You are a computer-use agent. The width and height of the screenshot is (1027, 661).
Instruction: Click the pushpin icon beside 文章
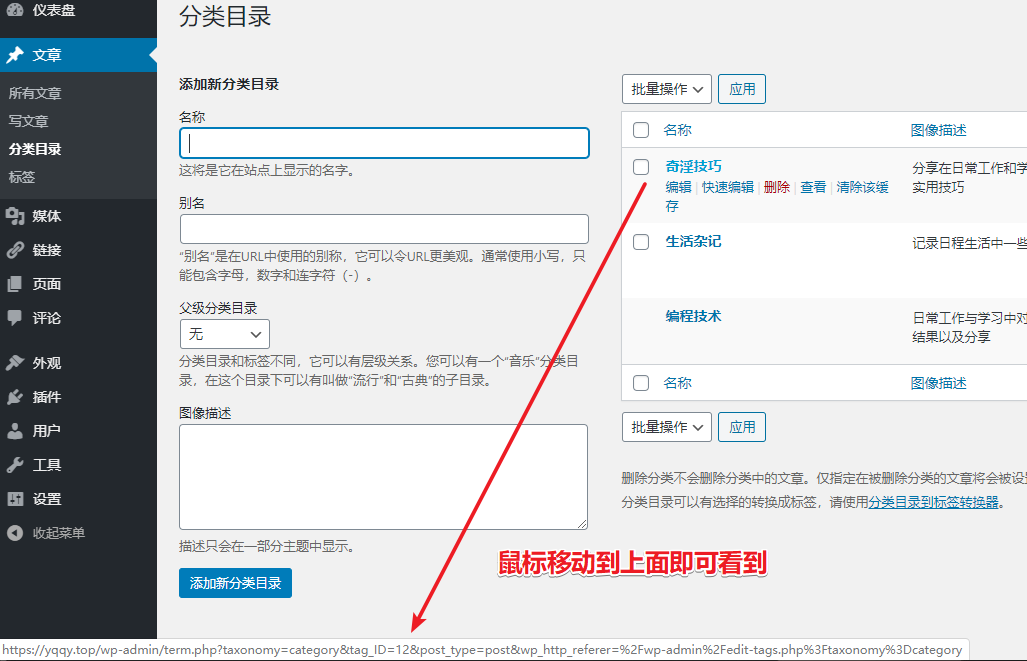click(x=15, y=55)
